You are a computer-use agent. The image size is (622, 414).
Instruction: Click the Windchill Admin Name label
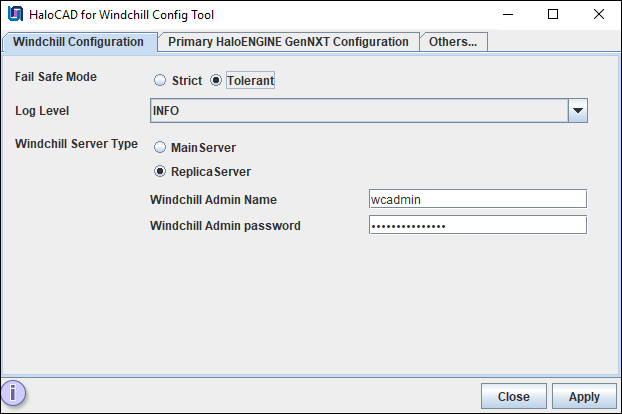213,199
